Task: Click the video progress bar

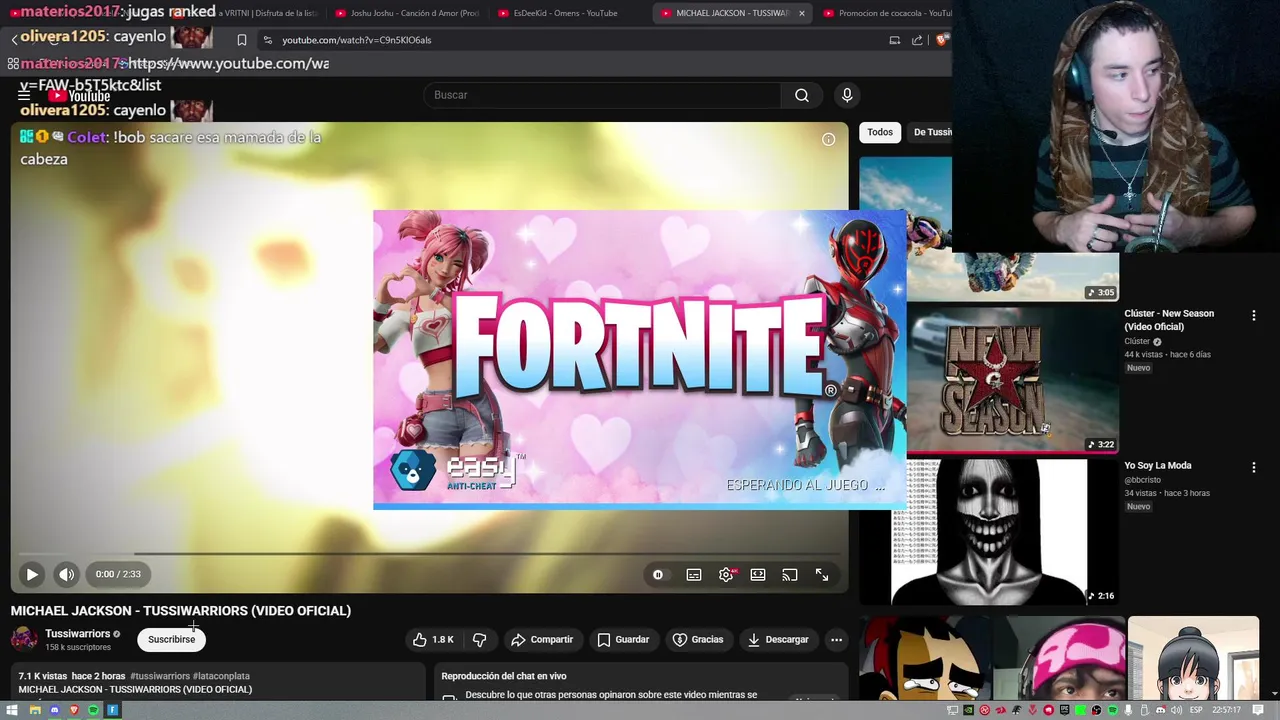Action: point(430,553)
